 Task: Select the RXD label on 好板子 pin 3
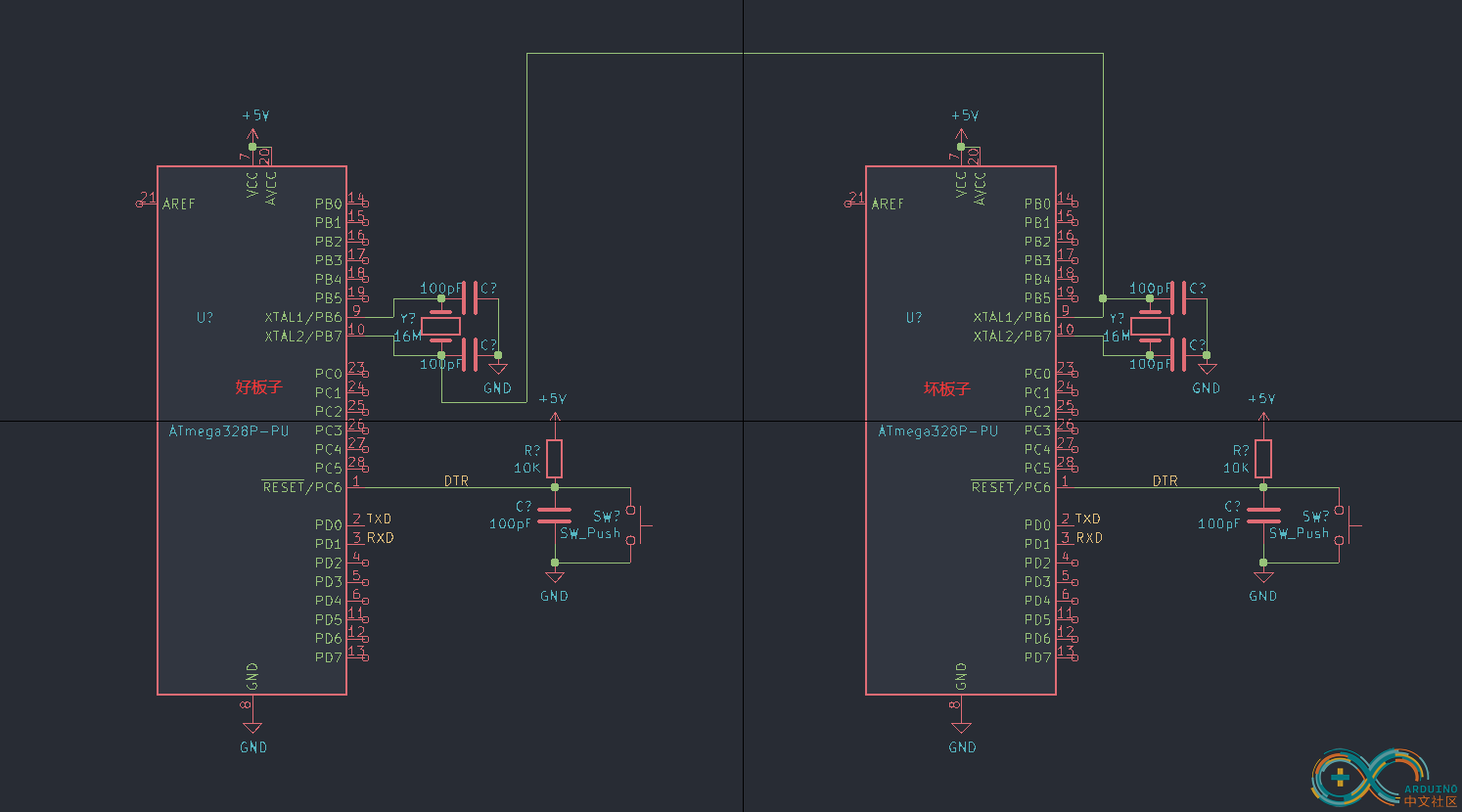(380, 538)
